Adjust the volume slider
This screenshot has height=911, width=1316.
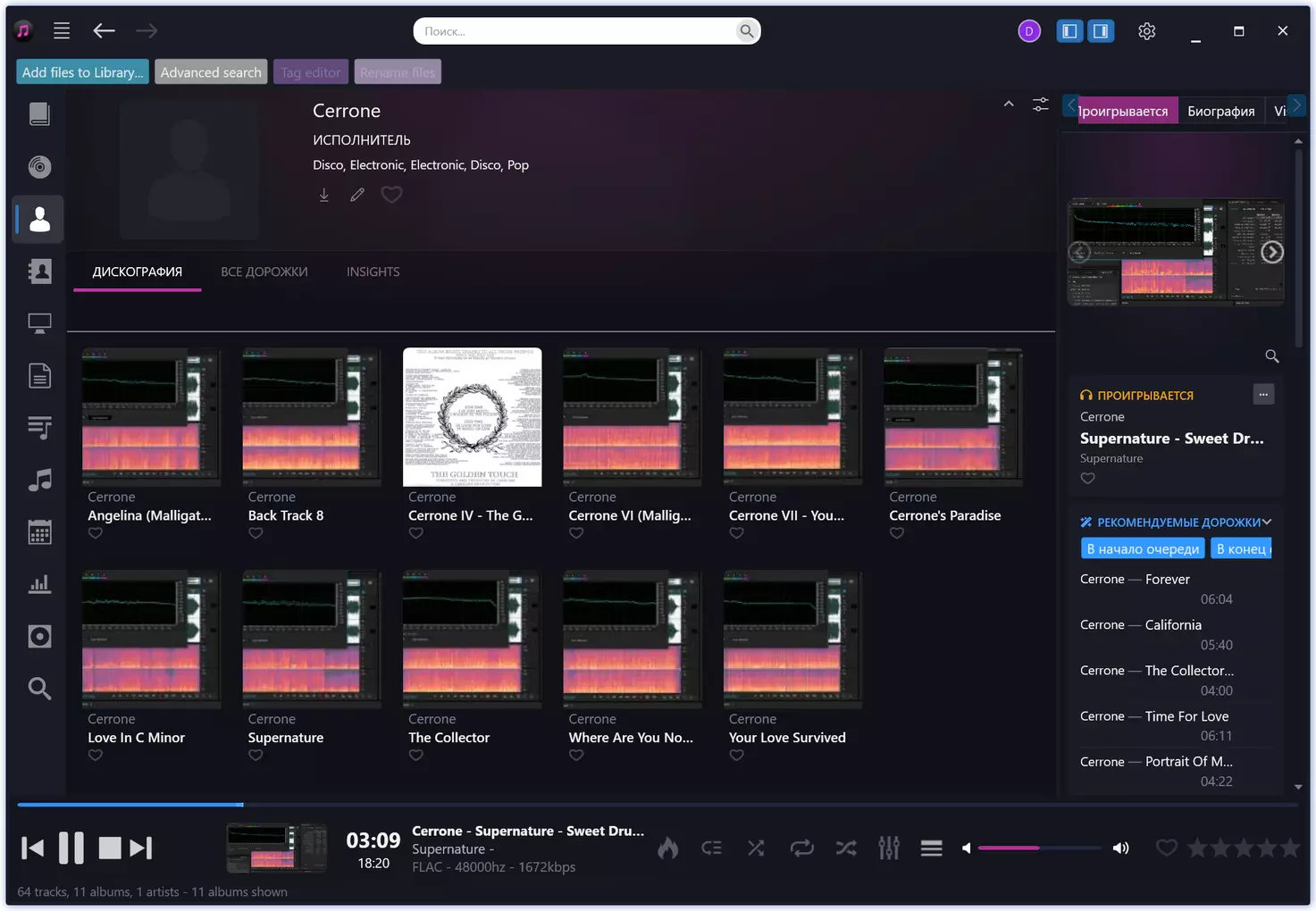[x=1040, y=848]
